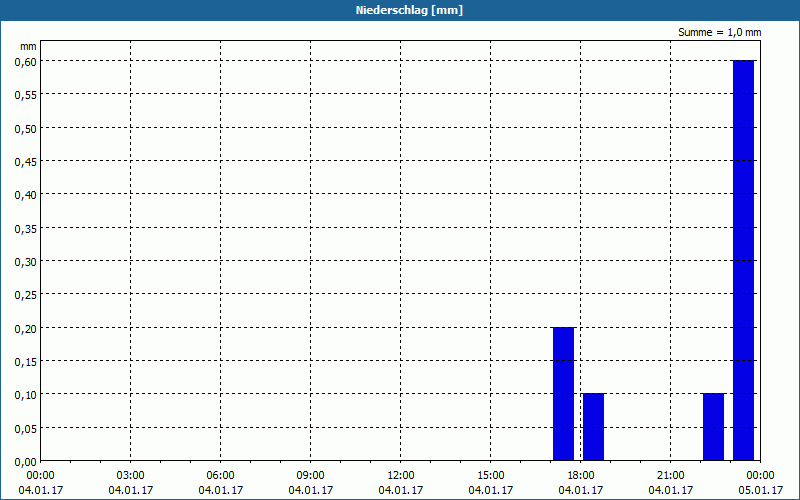
Task: Click the 18:00 time axis label
Action: click(x=581, y=476)
